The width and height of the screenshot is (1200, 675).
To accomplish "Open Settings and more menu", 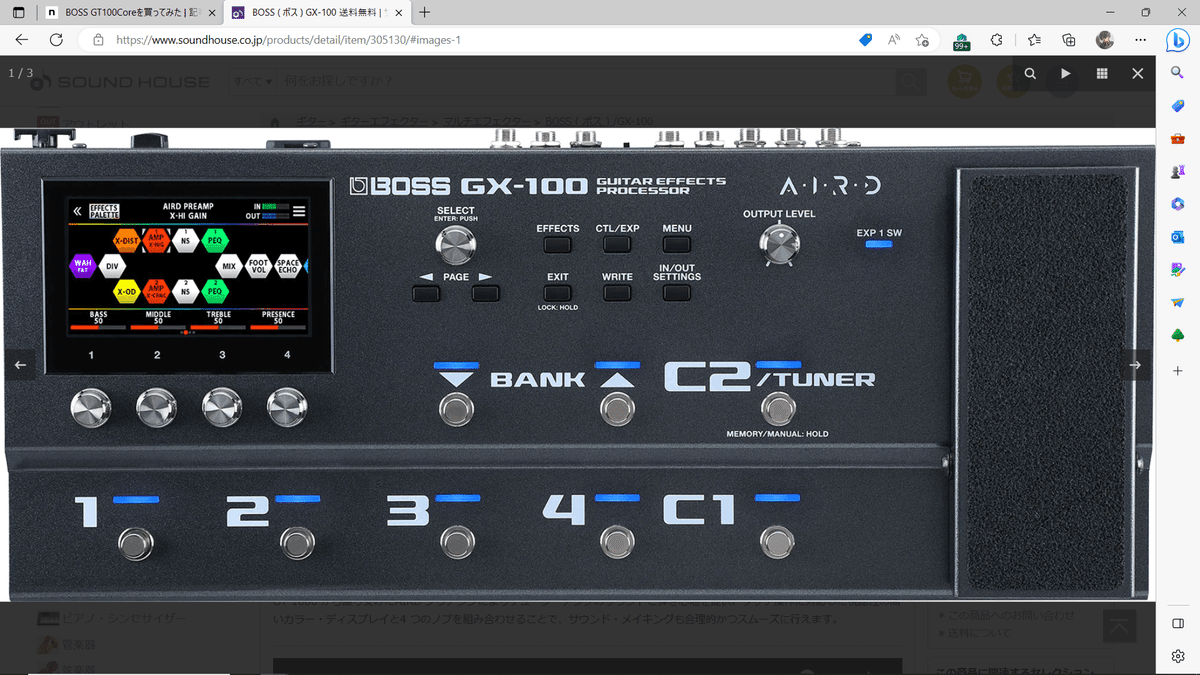I will pyautogui.click(x=1141, y=40).
